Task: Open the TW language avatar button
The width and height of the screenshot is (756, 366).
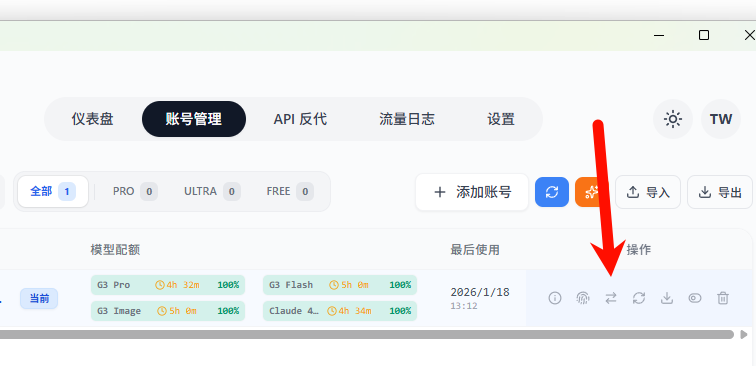Action: click(721, 119)
